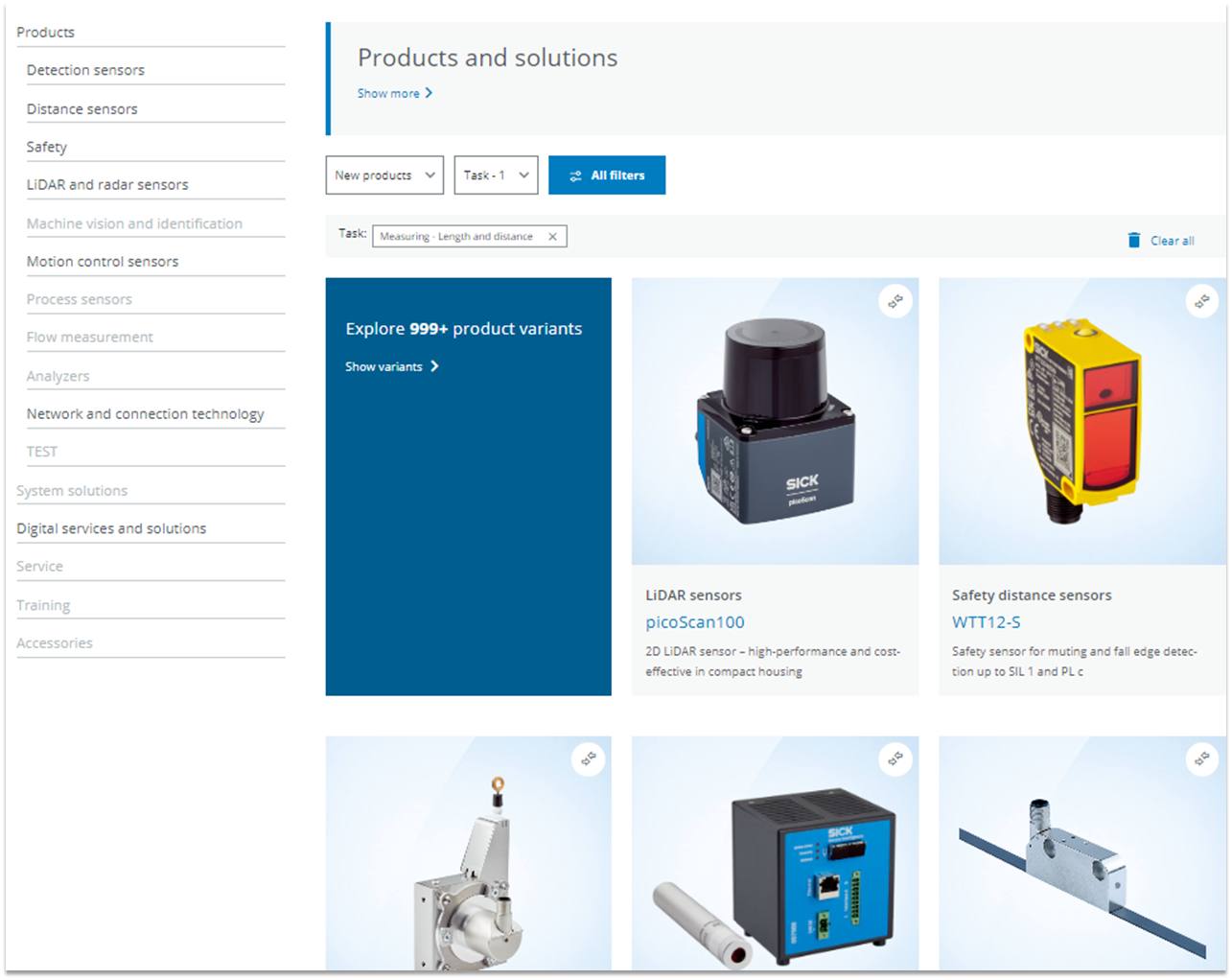Open the WTT12-S product link

986,622
